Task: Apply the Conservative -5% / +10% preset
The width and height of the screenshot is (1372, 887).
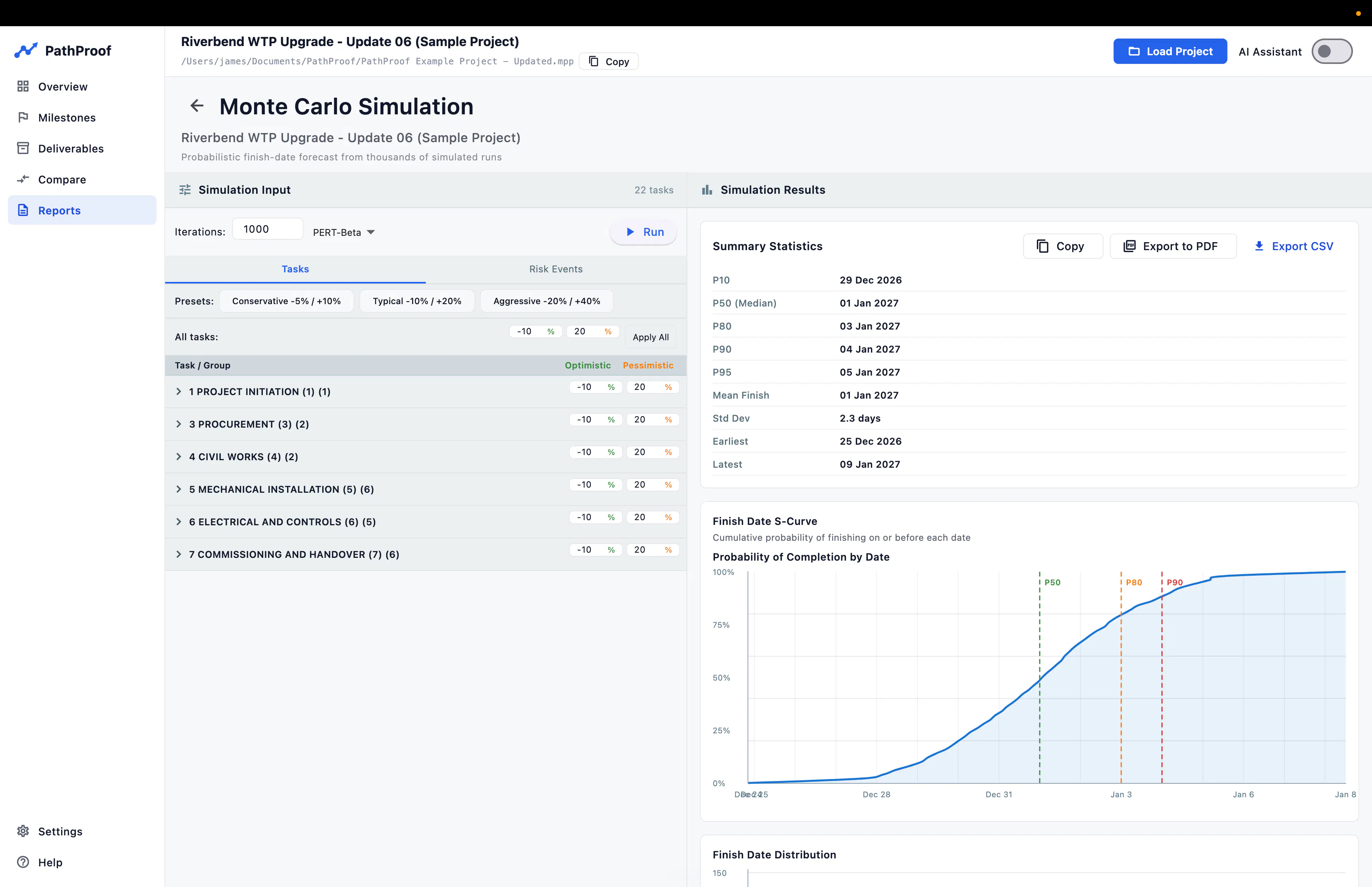Action: pyautogui.click(x=286, y=301)
